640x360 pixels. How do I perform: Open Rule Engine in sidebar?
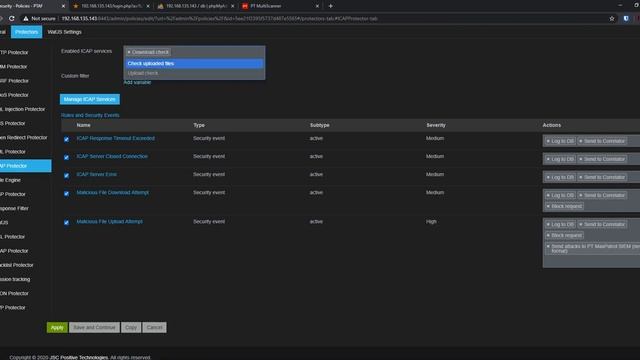[x=10, y=180]
